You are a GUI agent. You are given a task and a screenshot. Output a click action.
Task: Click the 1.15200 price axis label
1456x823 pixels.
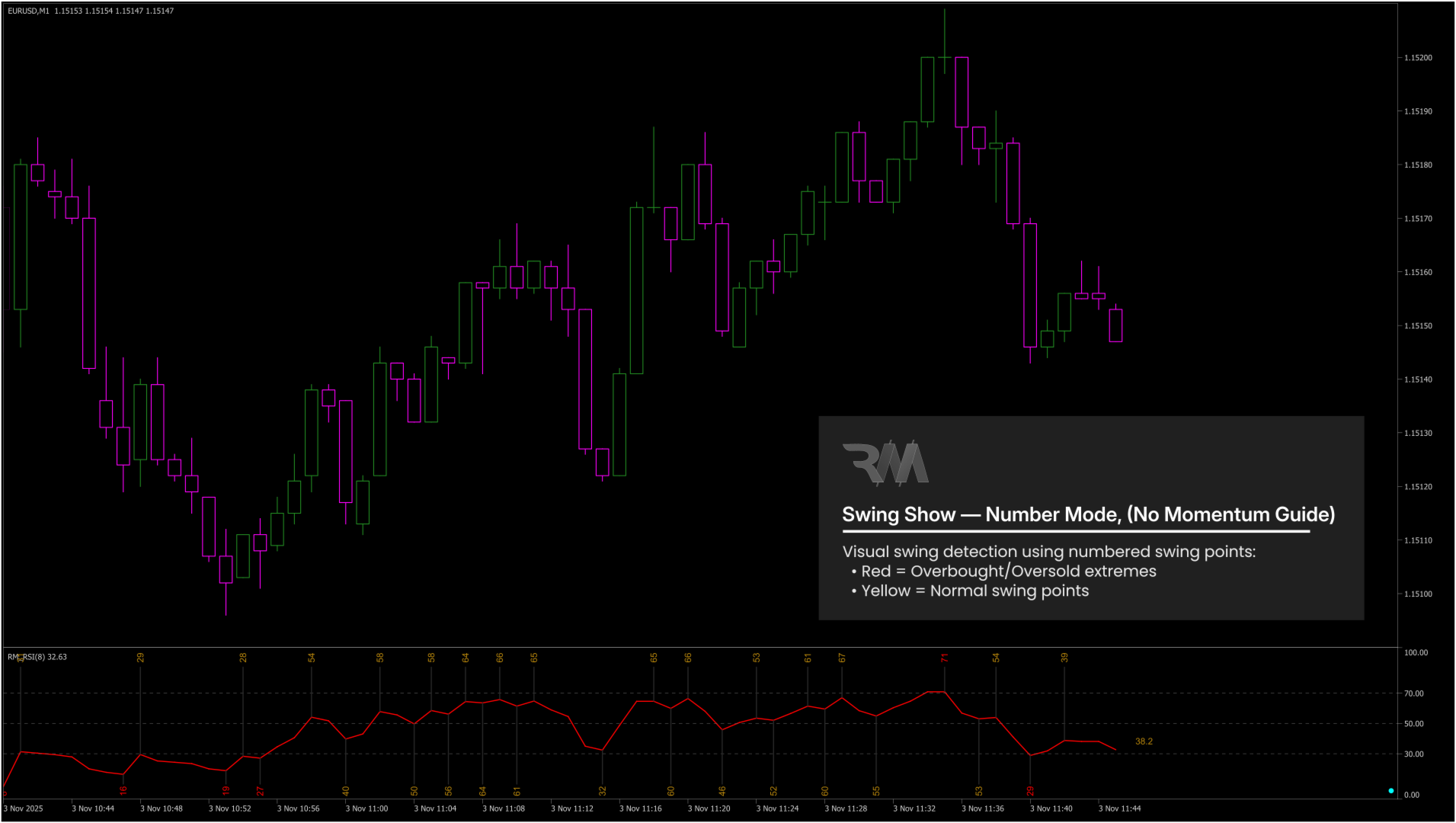click(x=1418, y=58)
